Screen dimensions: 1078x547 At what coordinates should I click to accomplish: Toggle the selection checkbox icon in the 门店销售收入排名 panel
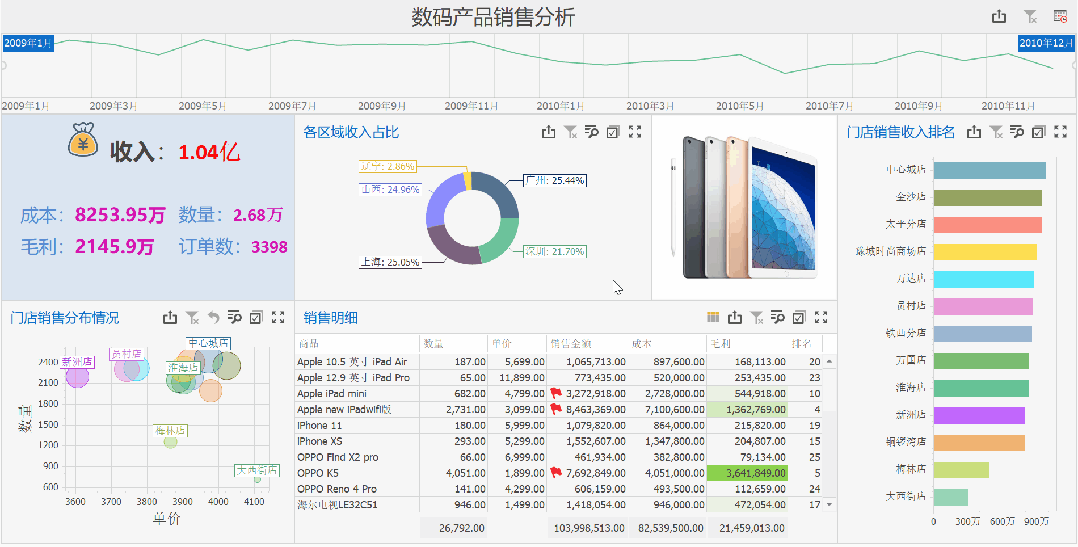(1039, 132)
